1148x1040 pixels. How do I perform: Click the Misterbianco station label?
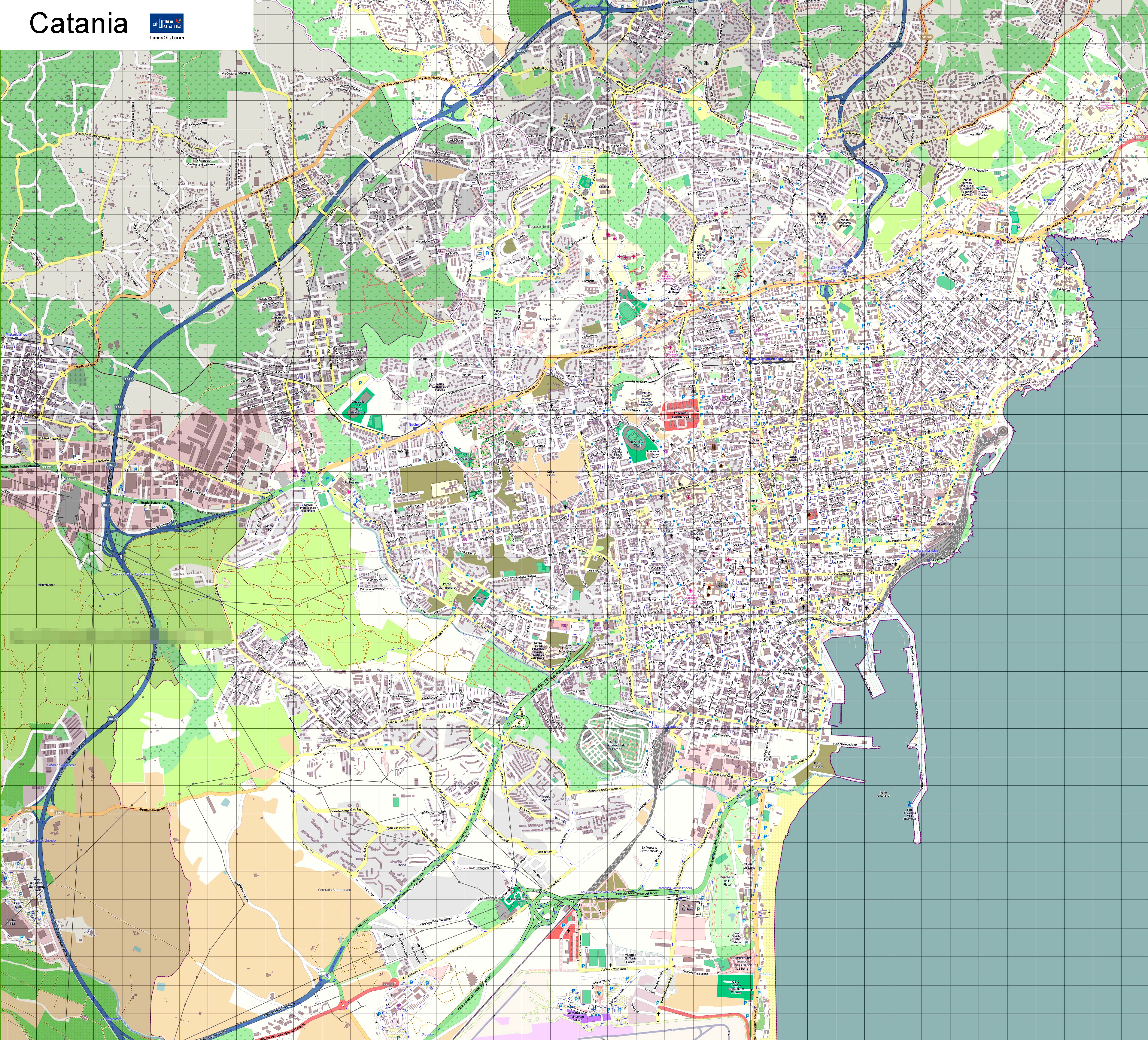[16, 334]
